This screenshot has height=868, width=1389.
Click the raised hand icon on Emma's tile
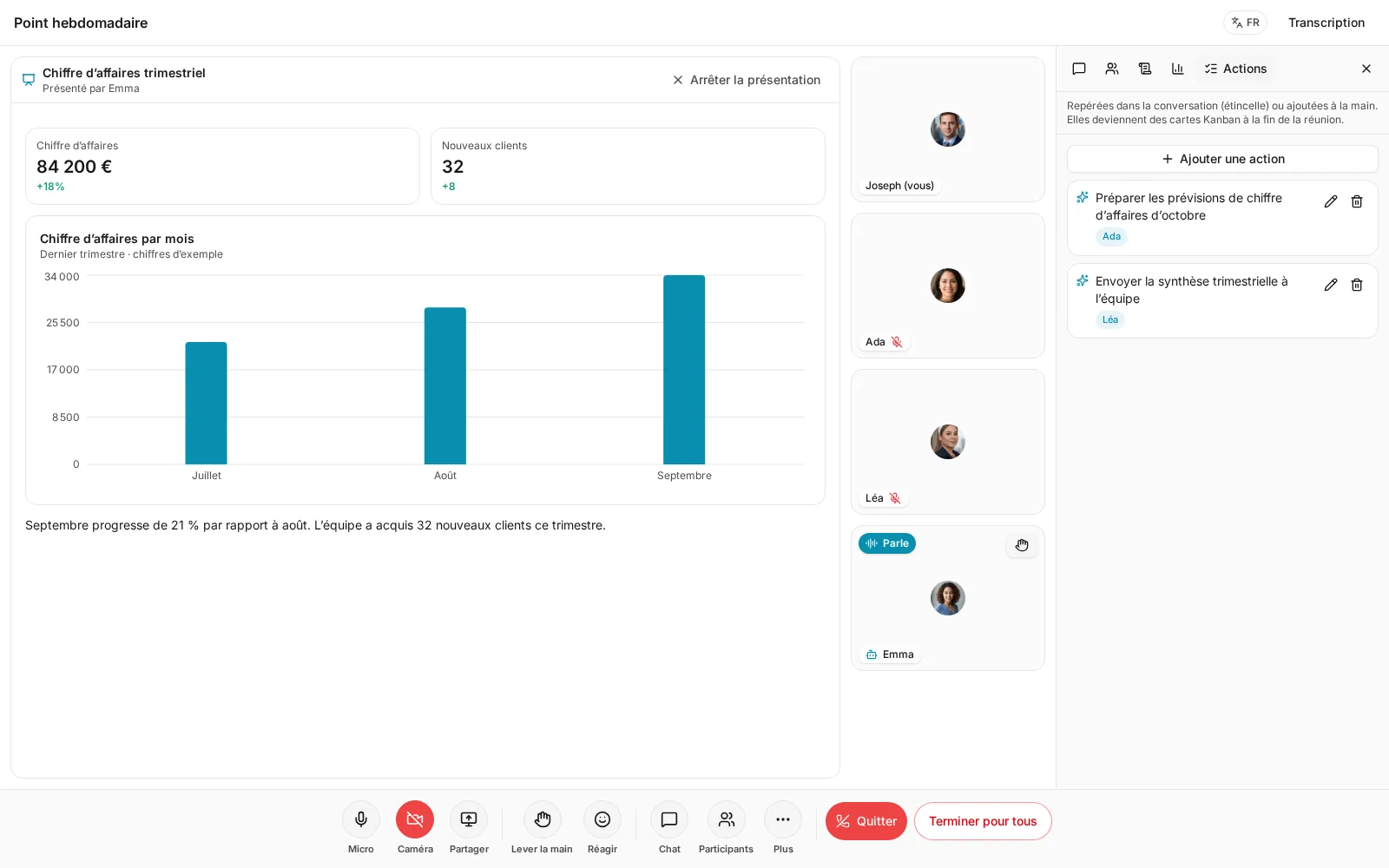1022,545
